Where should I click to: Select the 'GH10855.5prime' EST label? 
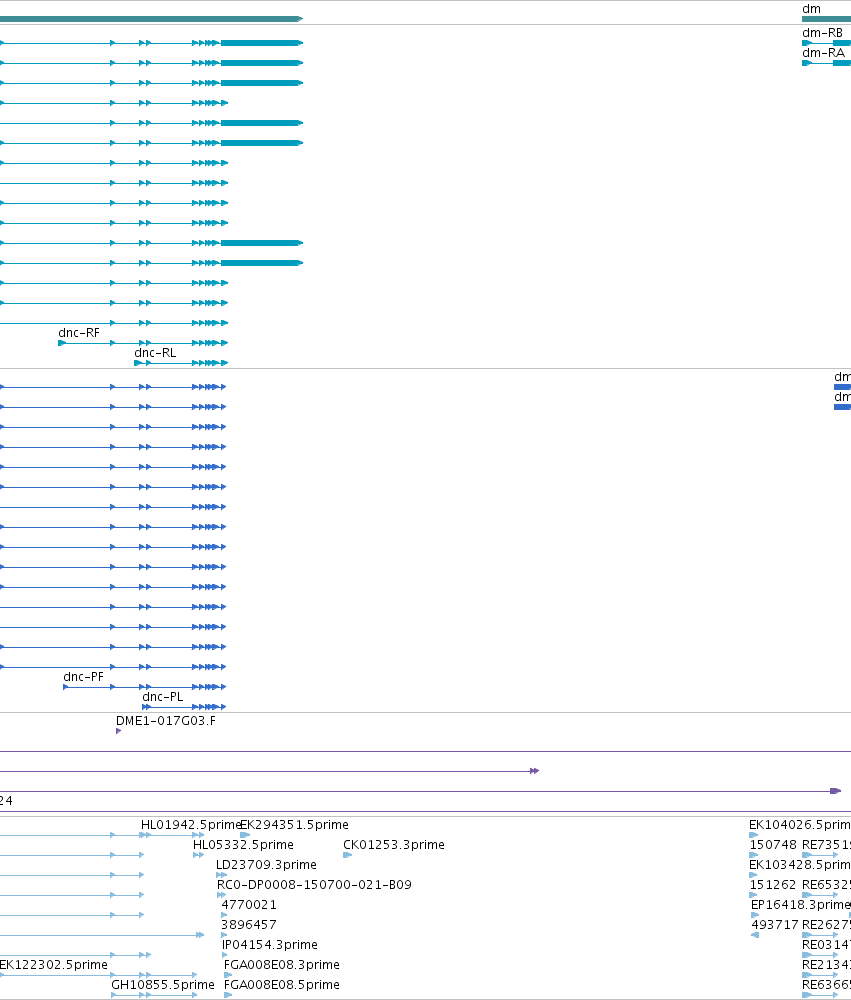click(x=163, y=985)
